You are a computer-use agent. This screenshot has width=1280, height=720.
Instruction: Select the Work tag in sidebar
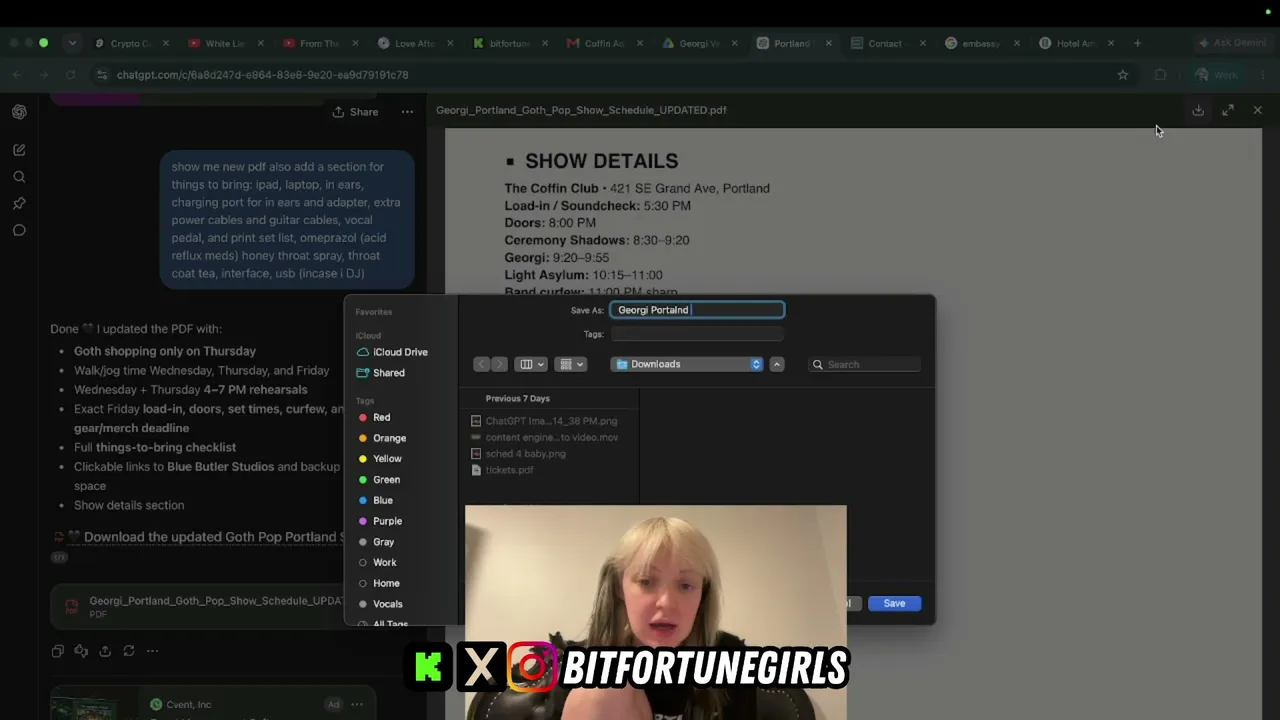click(x=377, y=563)
